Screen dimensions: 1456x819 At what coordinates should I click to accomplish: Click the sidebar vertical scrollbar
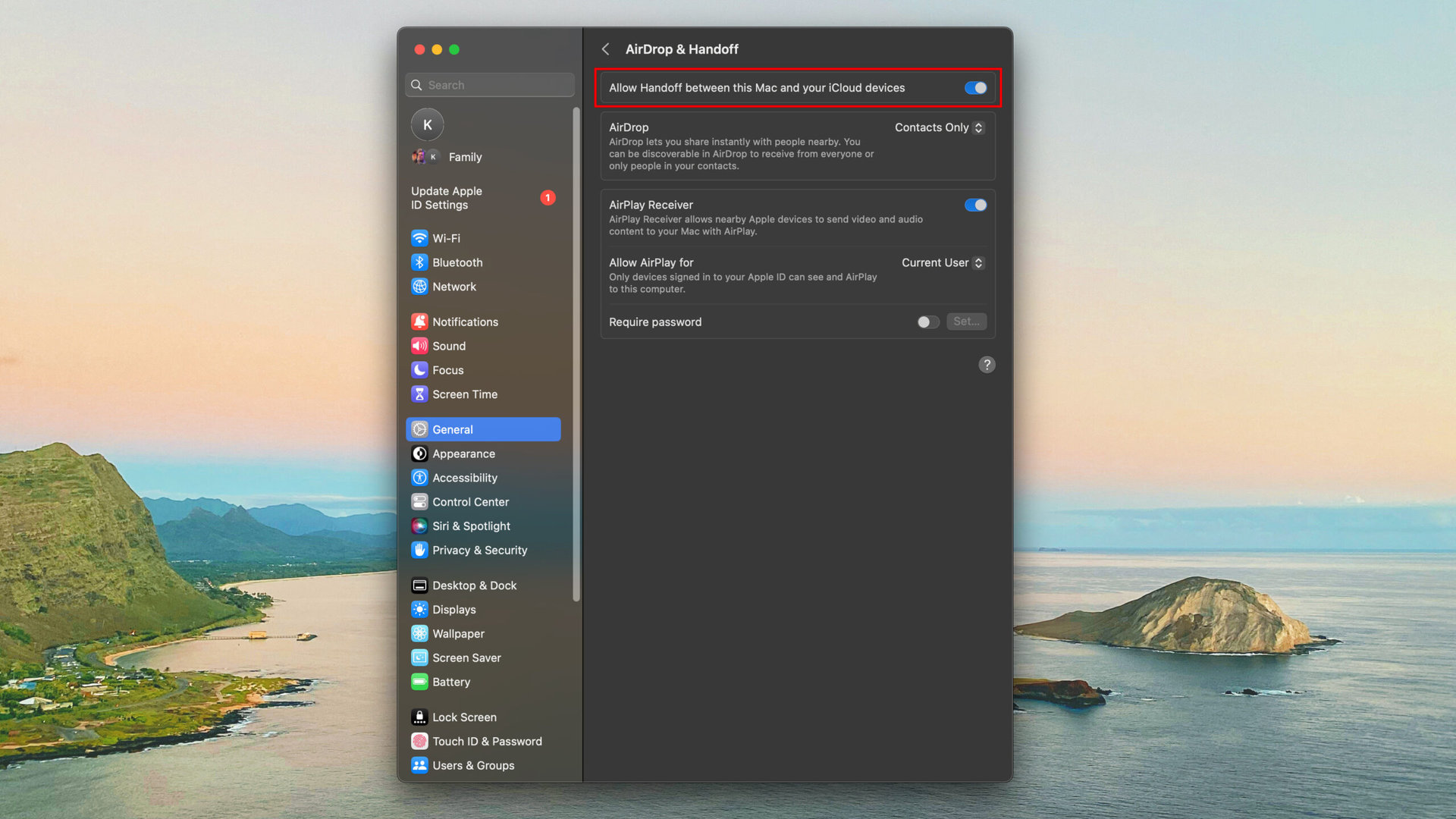click(x=576, y=353)
